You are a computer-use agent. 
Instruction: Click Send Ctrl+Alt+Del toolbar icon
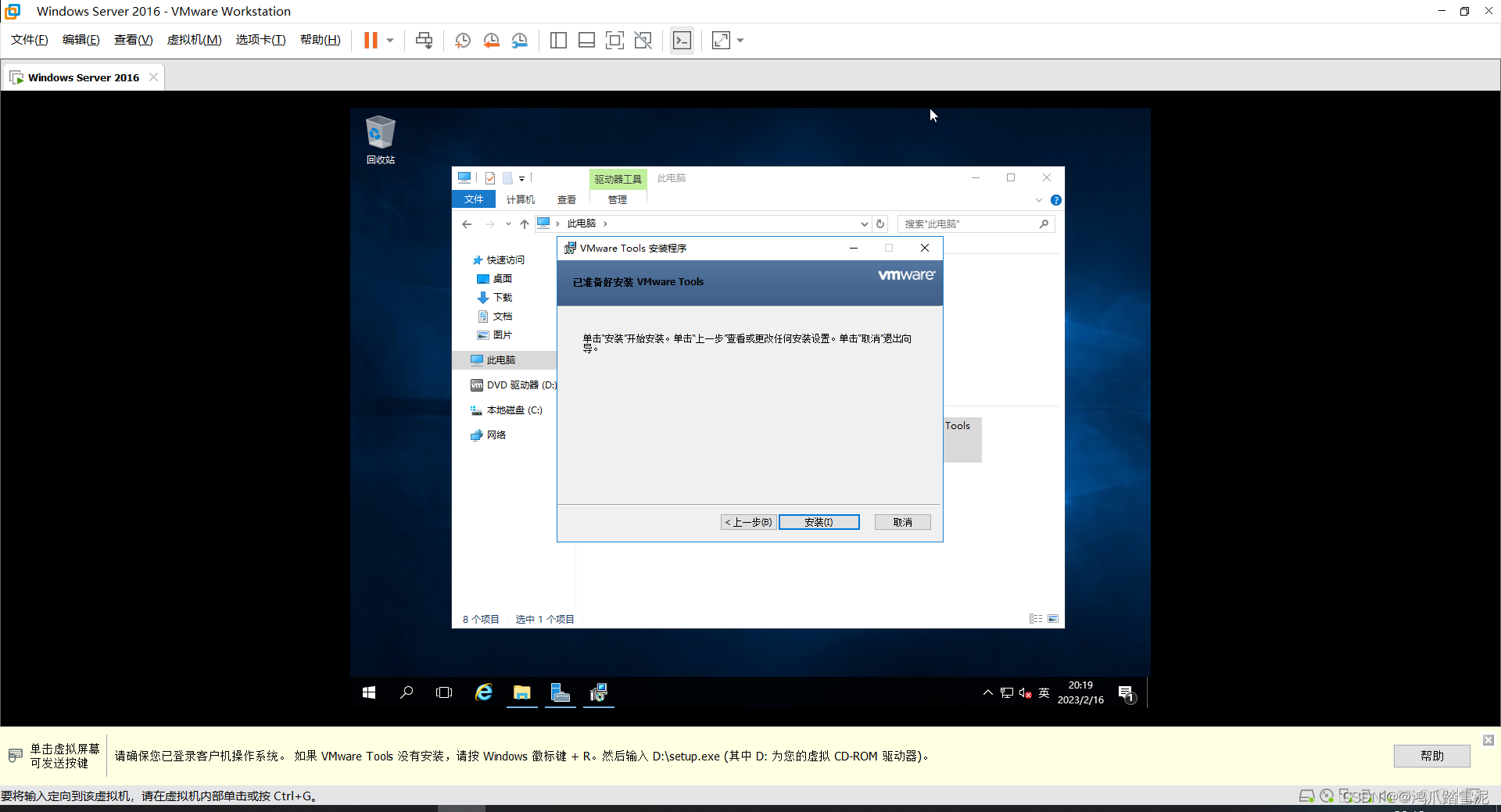tap(424, 41)
